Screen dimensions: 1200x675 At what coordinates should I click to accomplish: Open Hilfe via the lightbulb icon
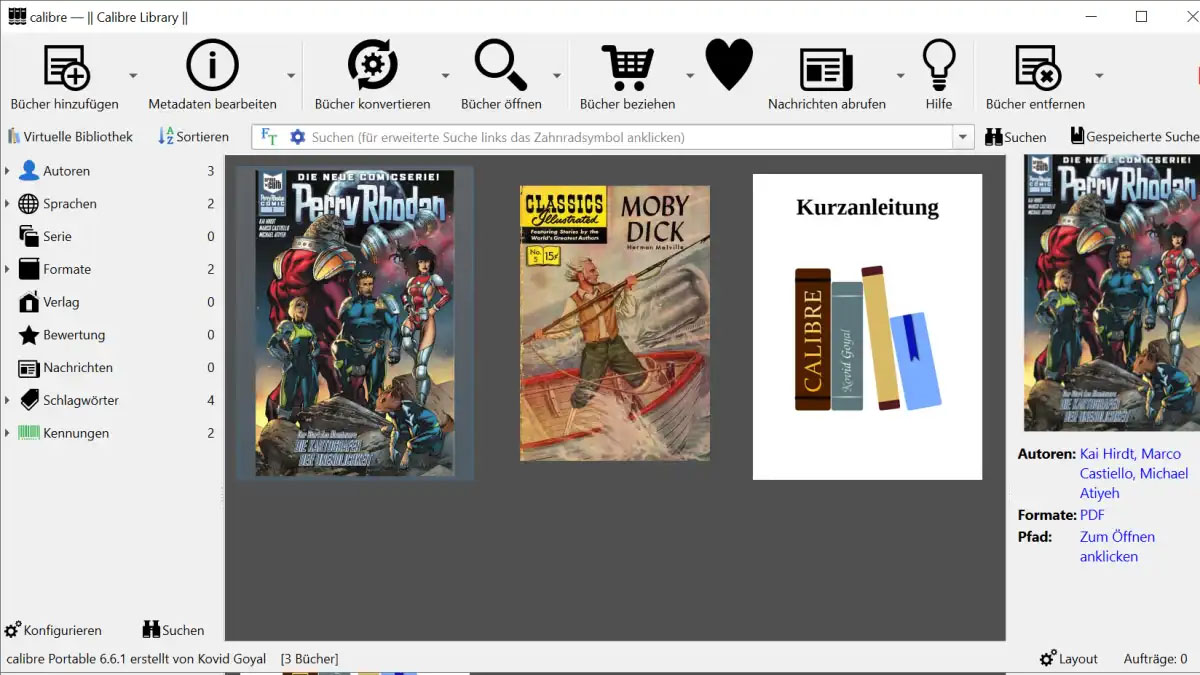(x=938, y=65)
